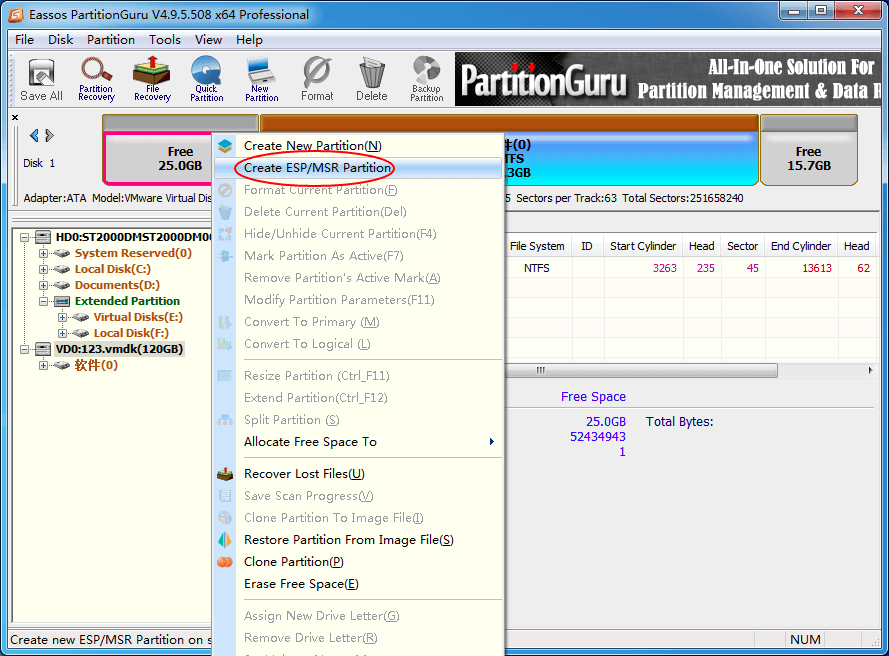Click Restore Partition From Image File icon
Viewport: 889px width, 656px height.
(225, 540)
